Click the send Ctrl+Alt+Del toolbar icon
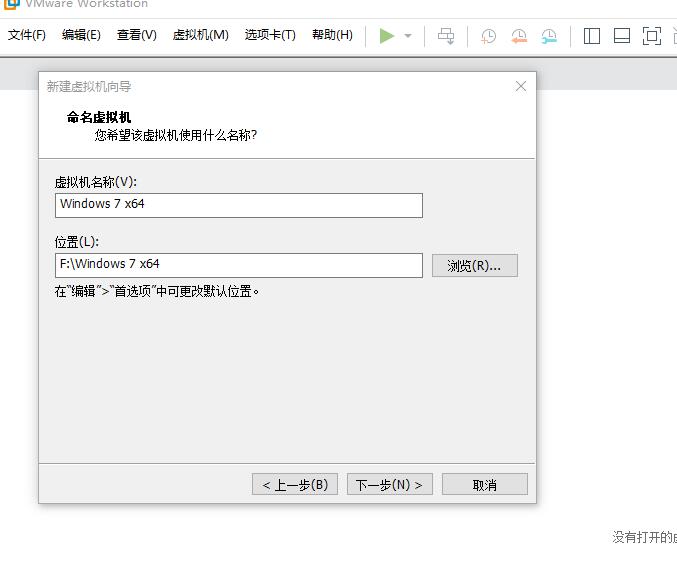The height and width of the screenshot is (566, 677). click(446, 36)
